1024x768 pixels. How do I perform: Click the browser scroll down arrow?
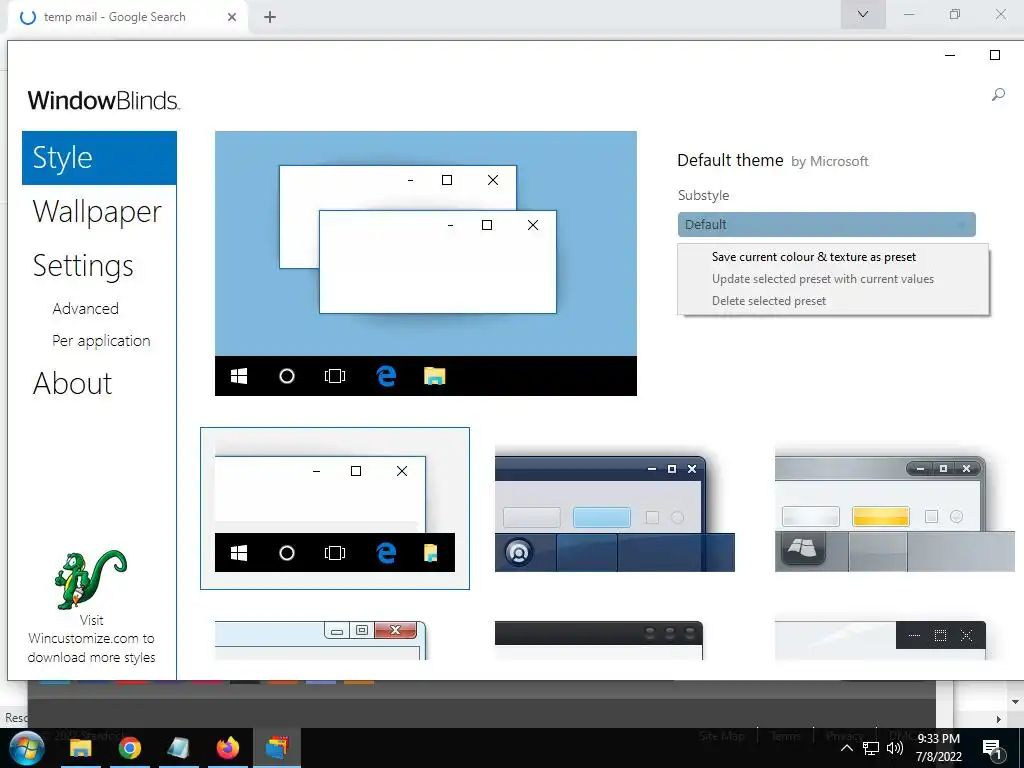coord(1015,702)
